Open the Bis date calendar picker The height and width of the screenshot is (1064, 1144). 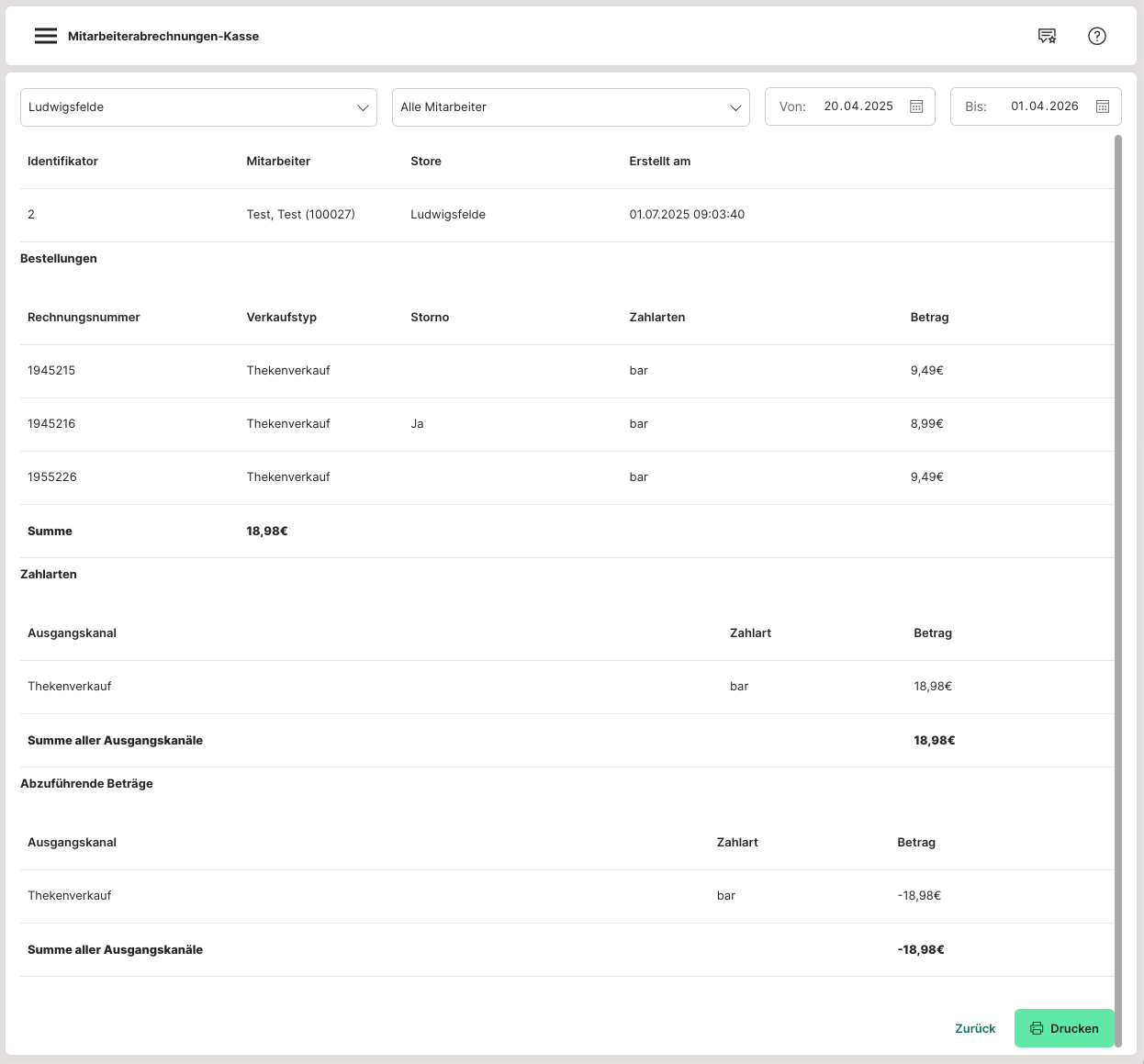click(x=1103, y=106)
